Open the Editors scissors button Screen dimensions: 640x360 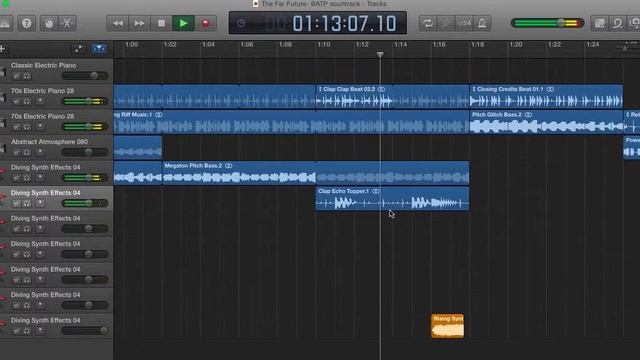67,23
